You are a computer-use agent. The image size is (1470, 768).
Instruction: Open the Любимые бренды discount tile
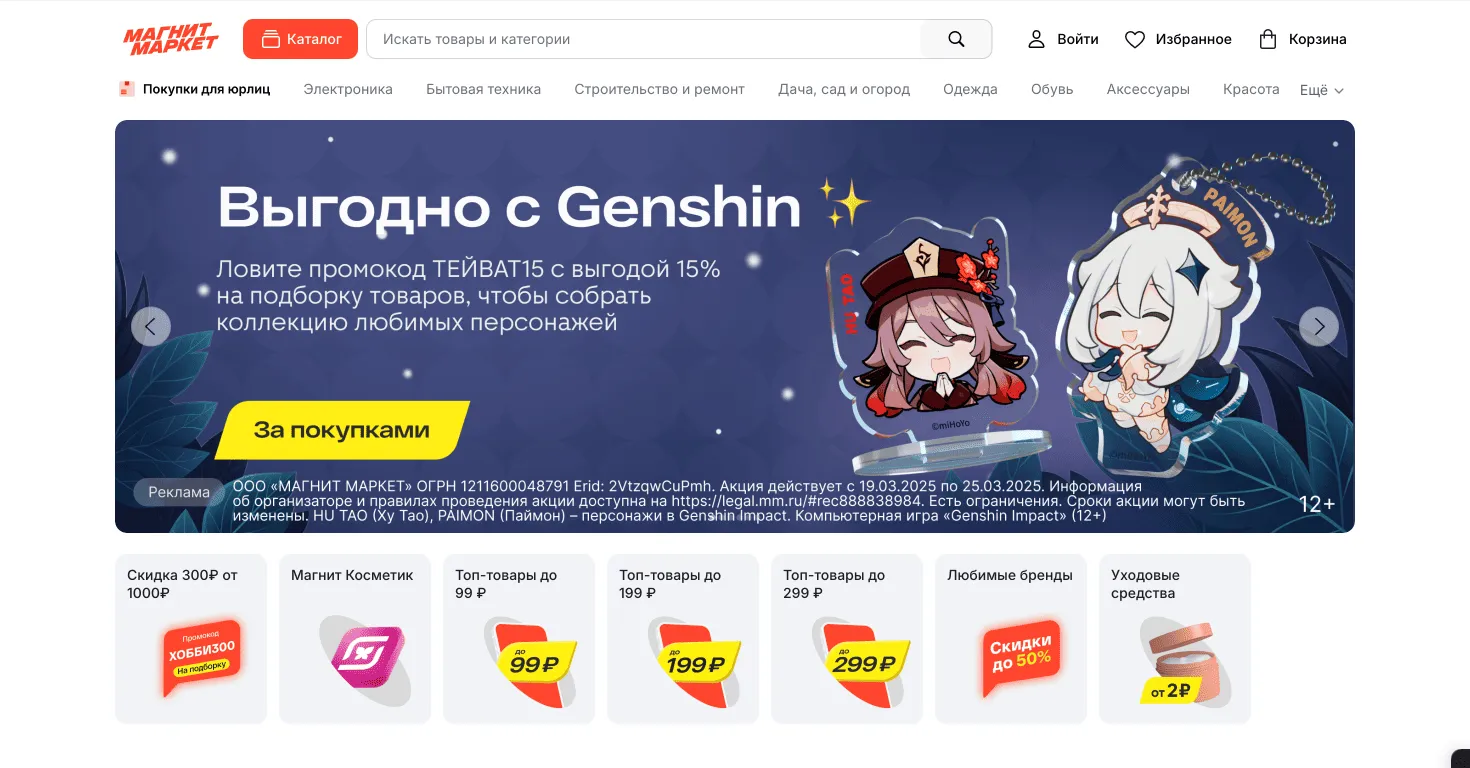[1011, 639]
